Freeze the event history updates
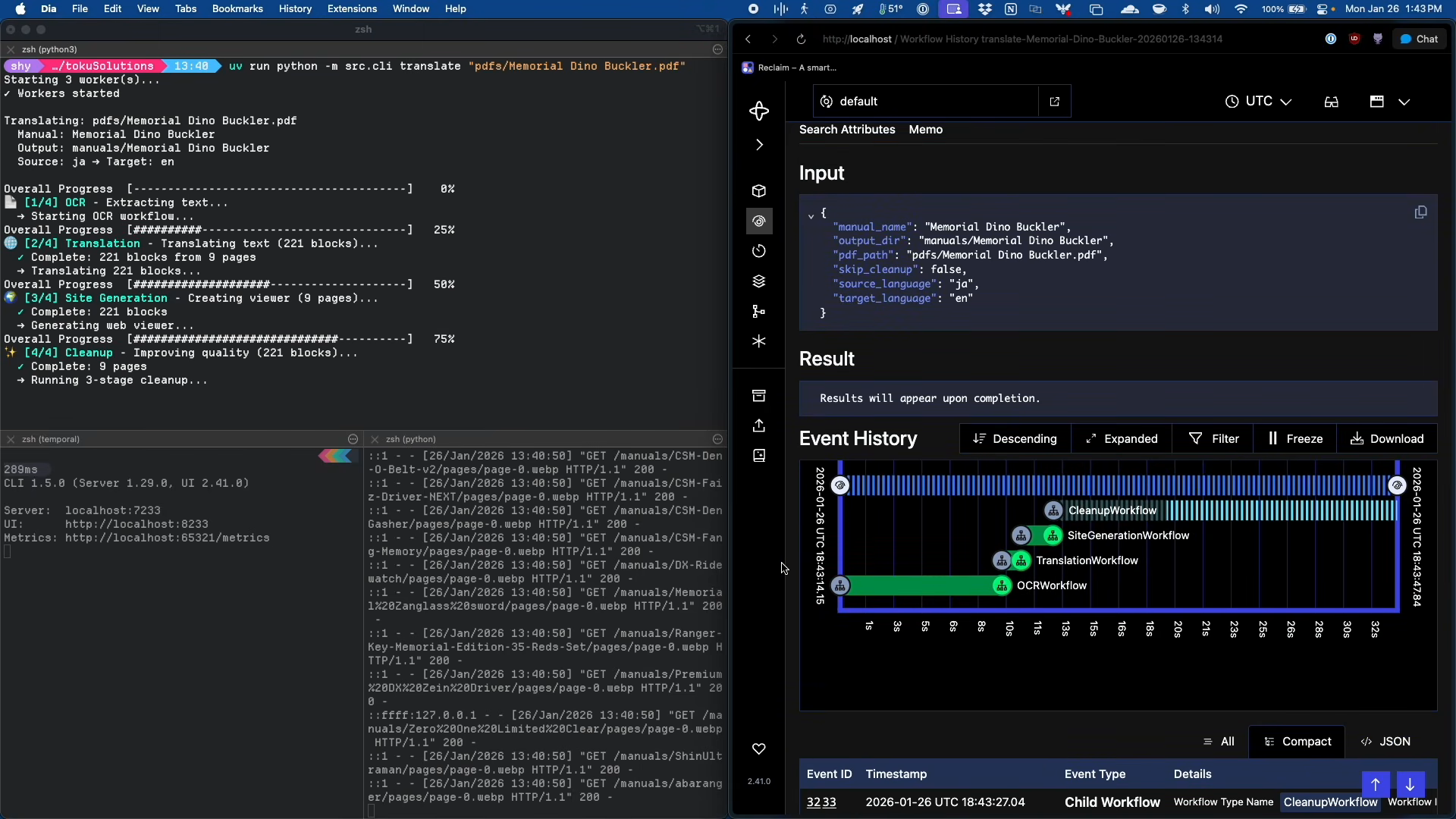 click(x=1295, y=439)
